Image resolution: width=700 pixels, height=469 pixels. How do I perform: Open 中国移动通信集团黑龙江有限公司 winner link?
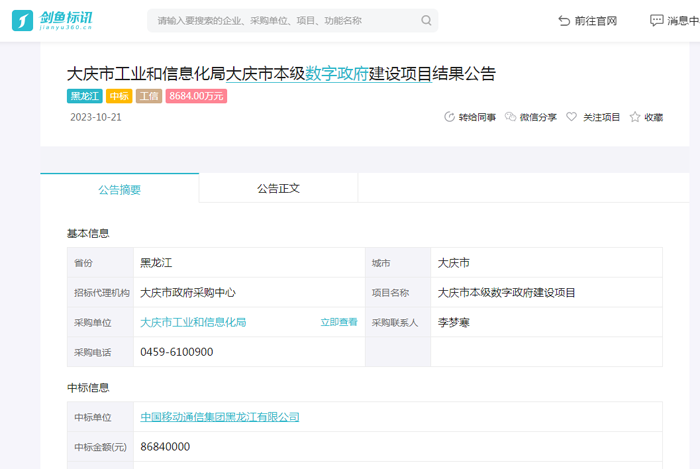(x=220, y=417)
